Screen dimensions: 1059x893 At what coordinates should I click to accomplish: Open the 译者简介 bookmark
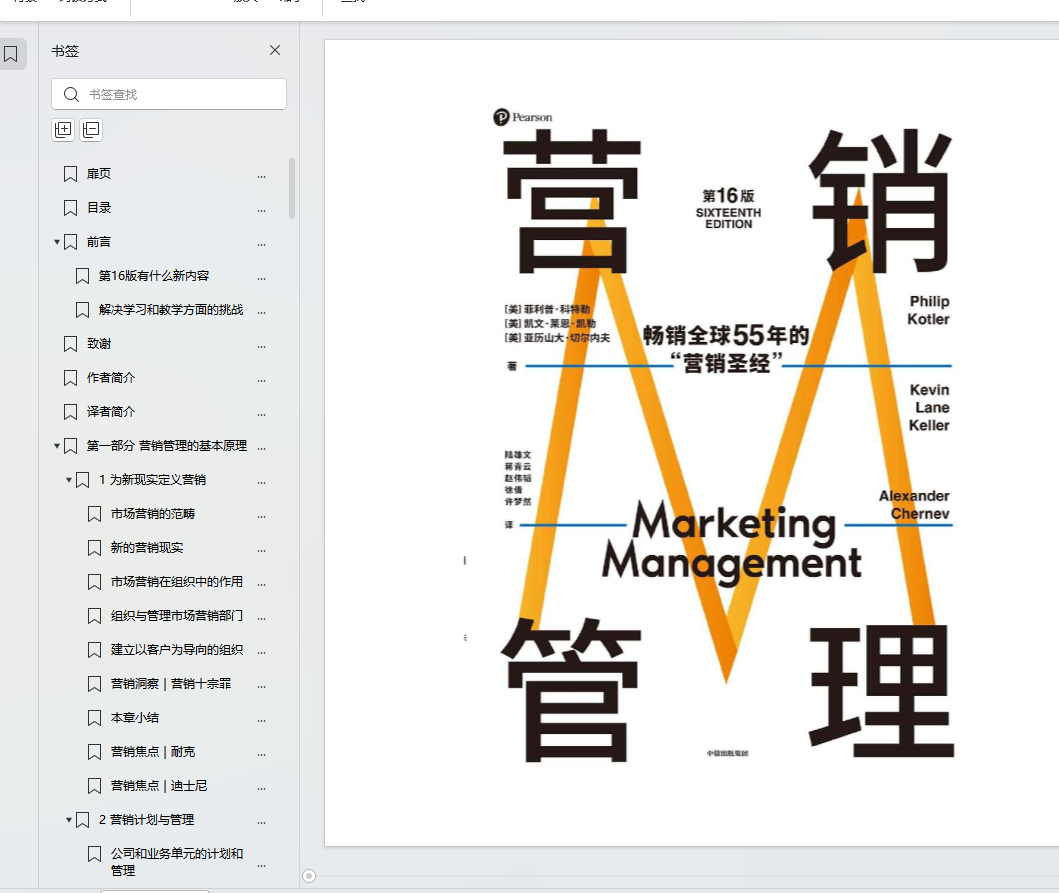pyautogui.click(x=111, y=411)
